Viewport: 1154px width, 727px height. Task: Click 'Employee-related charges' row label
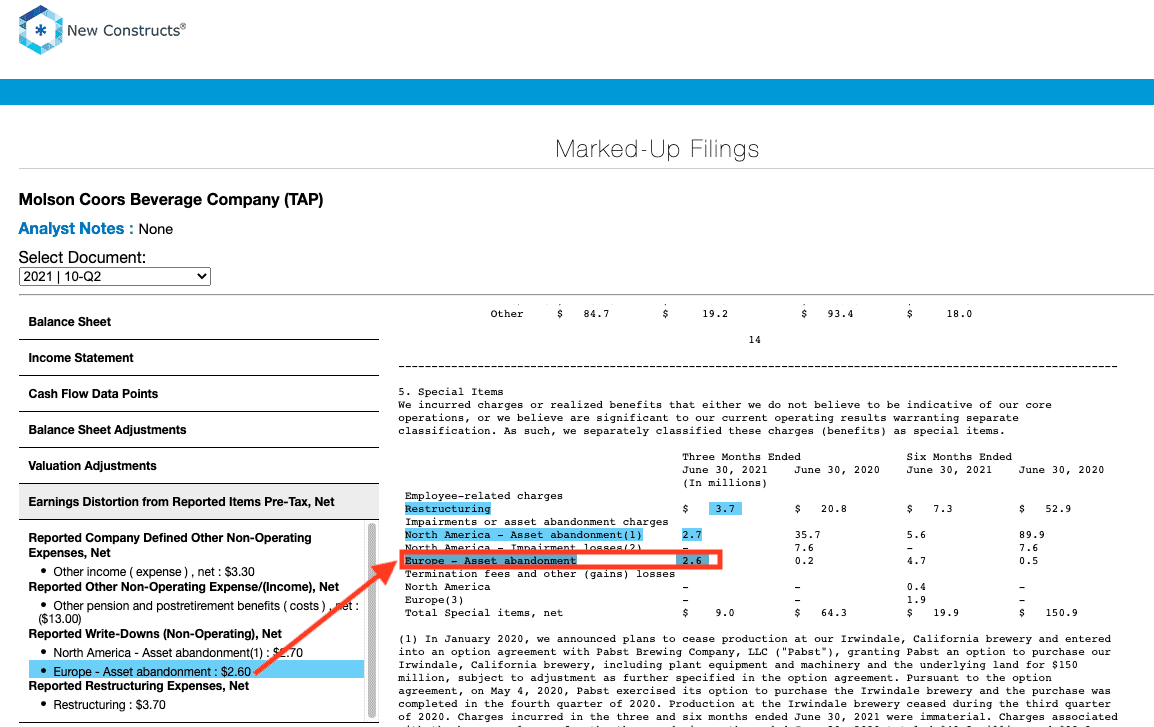[484, 496]
